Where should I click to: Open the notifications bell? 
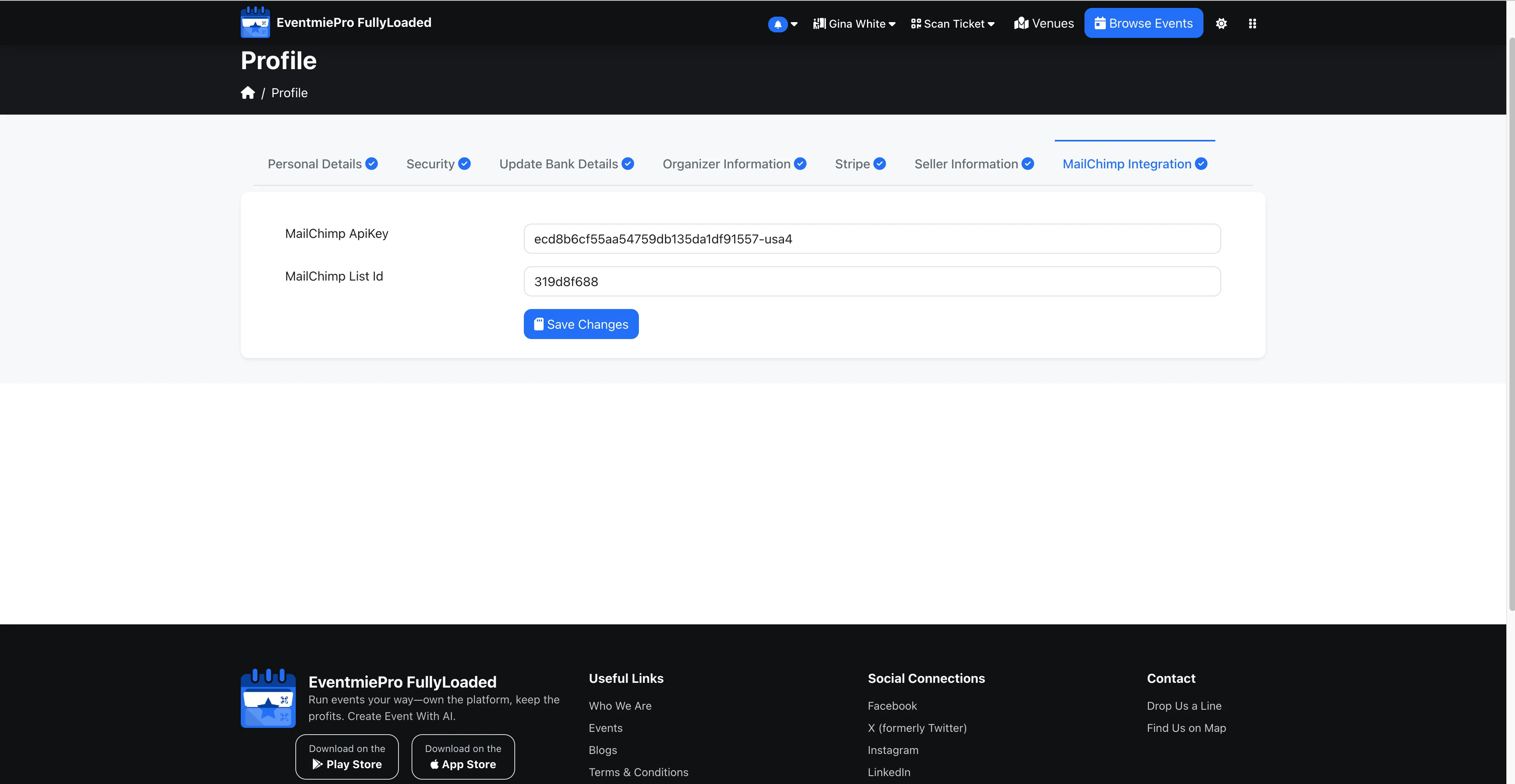[778, 24]
